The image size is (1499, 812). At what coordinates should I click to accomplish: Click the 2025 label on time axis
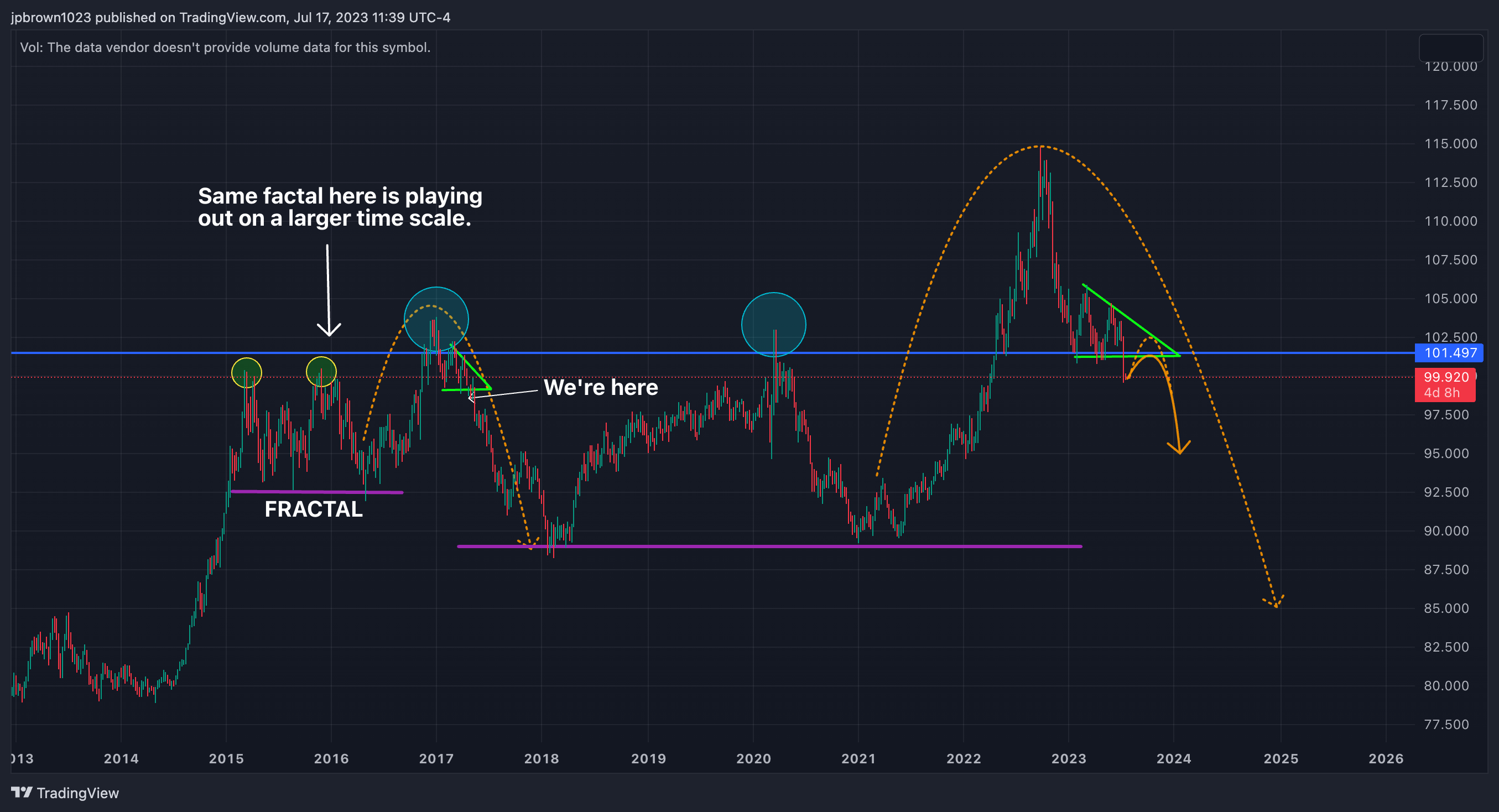click(x=1281, y=758)
